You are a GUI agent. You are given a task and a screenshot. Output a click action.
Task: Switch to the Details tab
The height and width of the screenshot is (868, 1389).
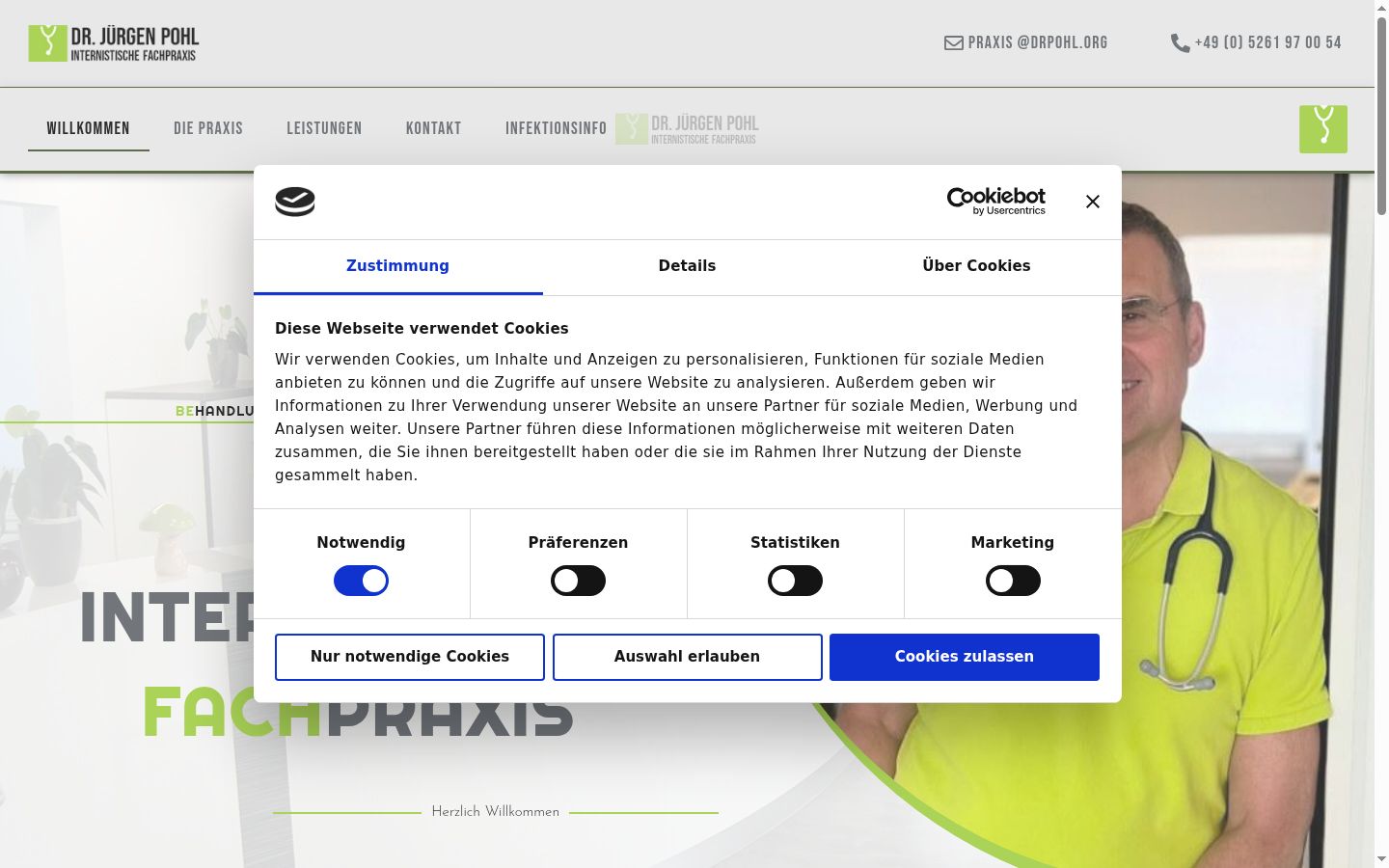688,266
